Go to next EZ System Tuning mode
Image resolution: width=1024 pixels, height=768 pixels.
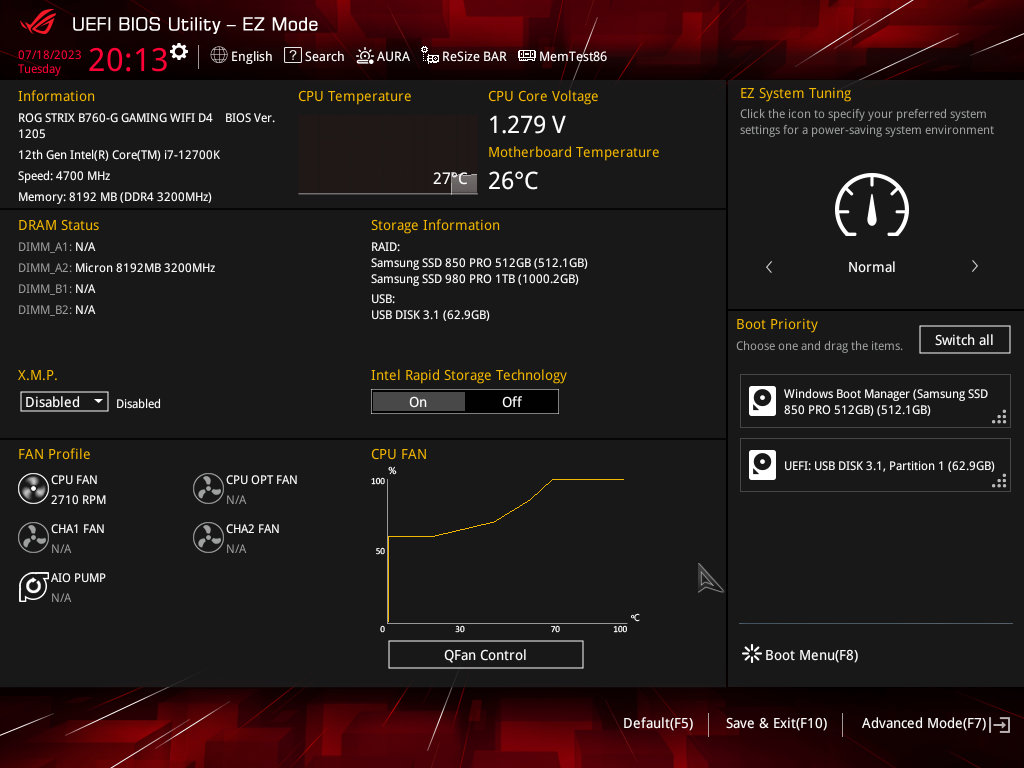[974, 266]
